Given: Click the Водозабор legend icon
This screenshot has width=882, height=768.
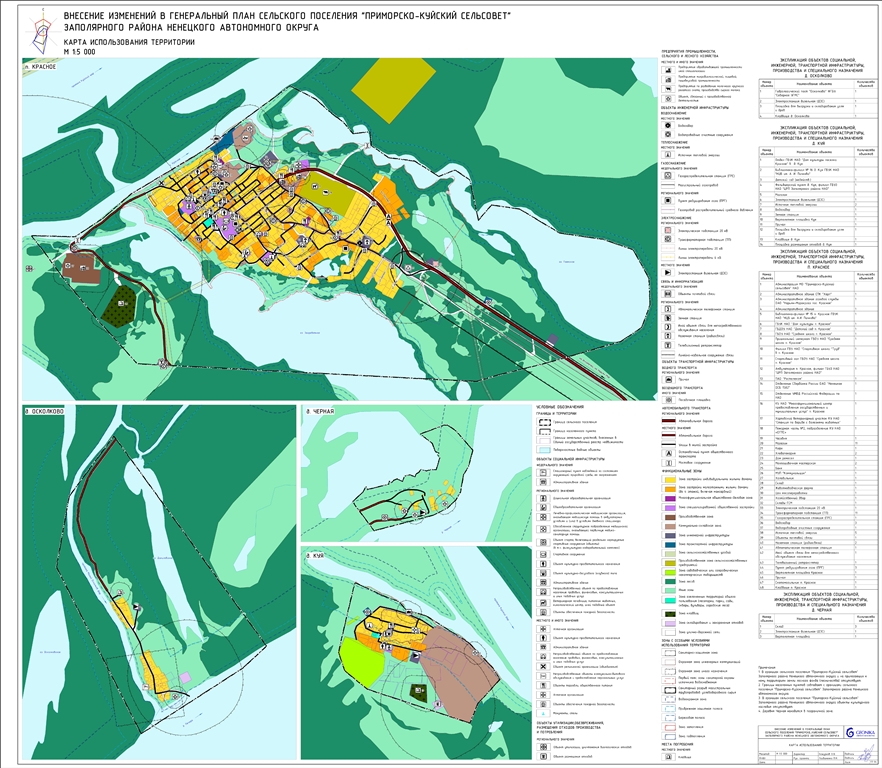Looking at the screenshot, I should pos(668,125).
